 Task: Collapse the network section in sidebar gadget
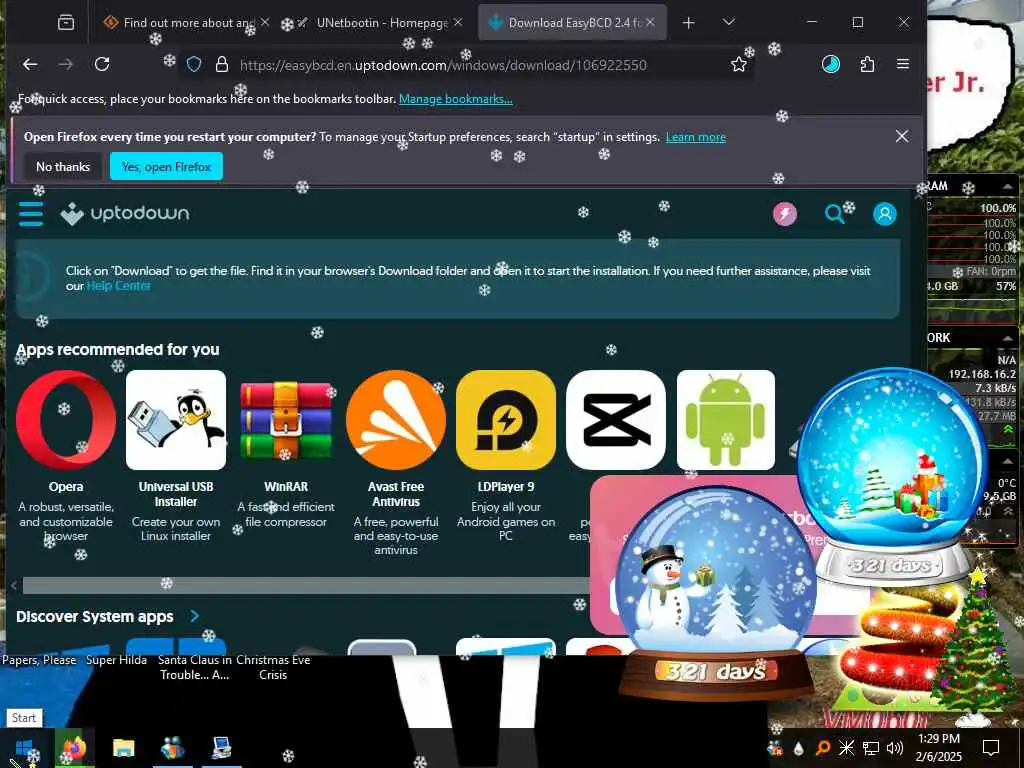[x=1008, y=338]
